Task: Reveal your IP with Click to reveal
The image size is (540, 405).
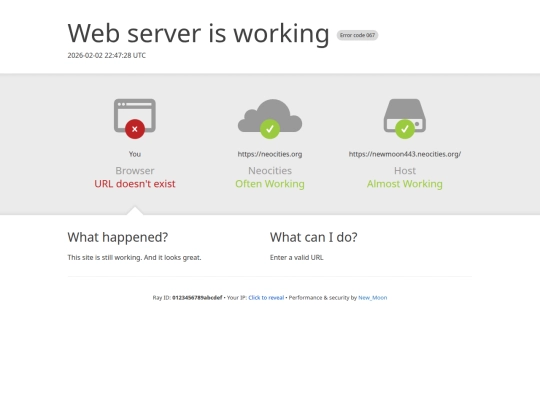Action: coord(266,298)
